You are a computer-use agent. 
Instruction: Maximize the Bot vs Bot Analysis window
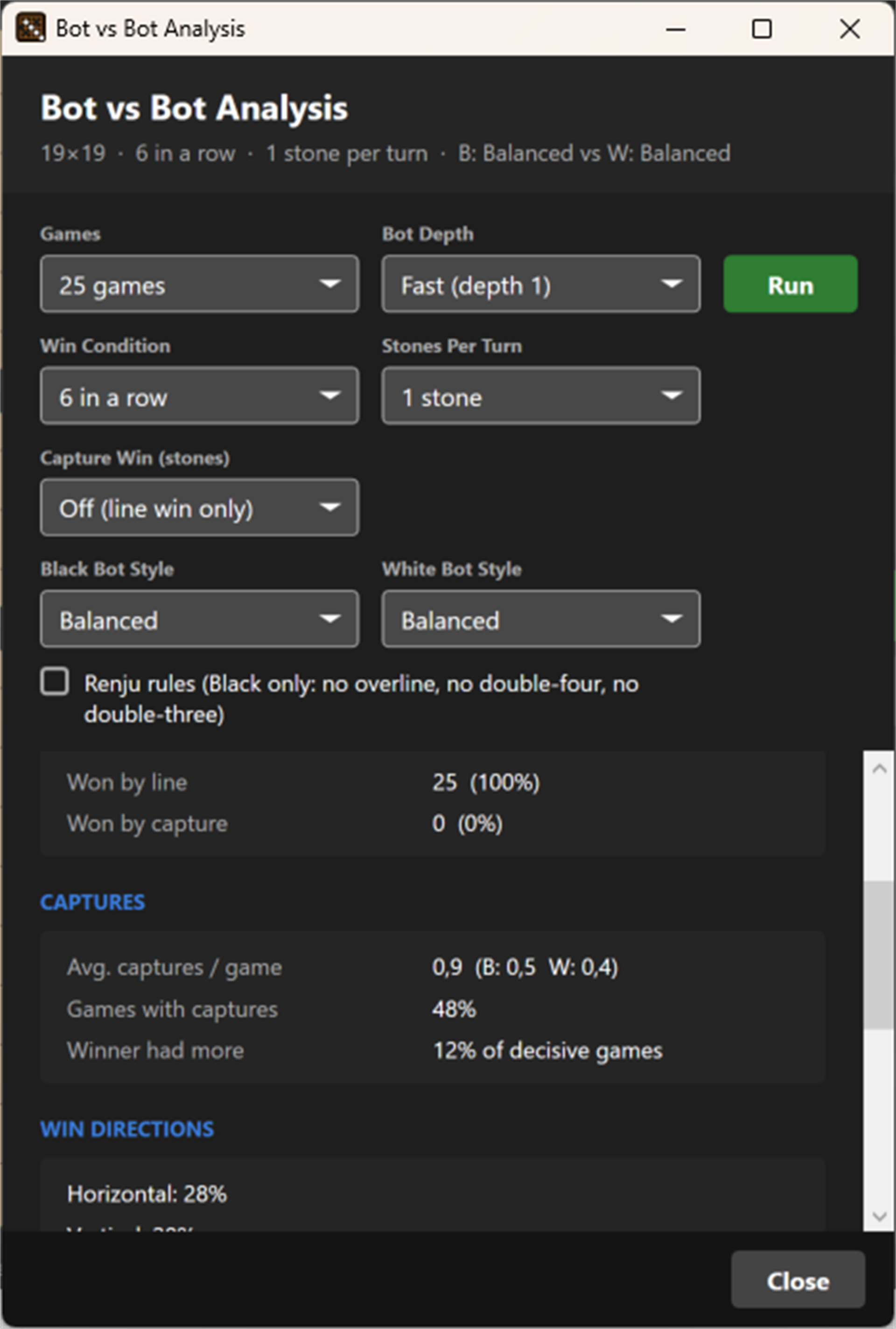762,28
